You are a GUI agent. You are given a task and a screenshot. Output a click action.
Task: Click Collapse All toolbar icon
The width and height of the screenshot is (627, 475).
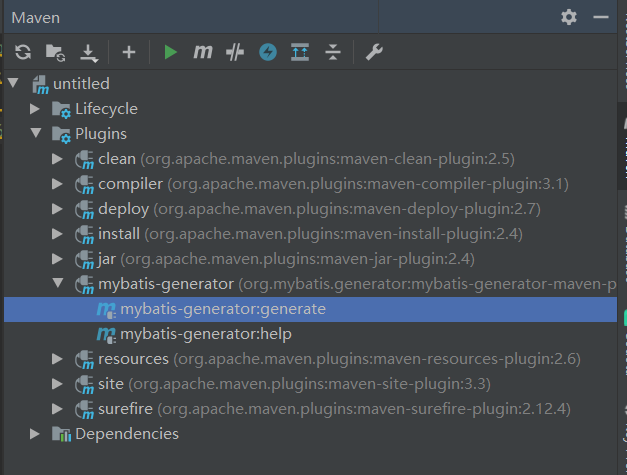tap(333, 52)
